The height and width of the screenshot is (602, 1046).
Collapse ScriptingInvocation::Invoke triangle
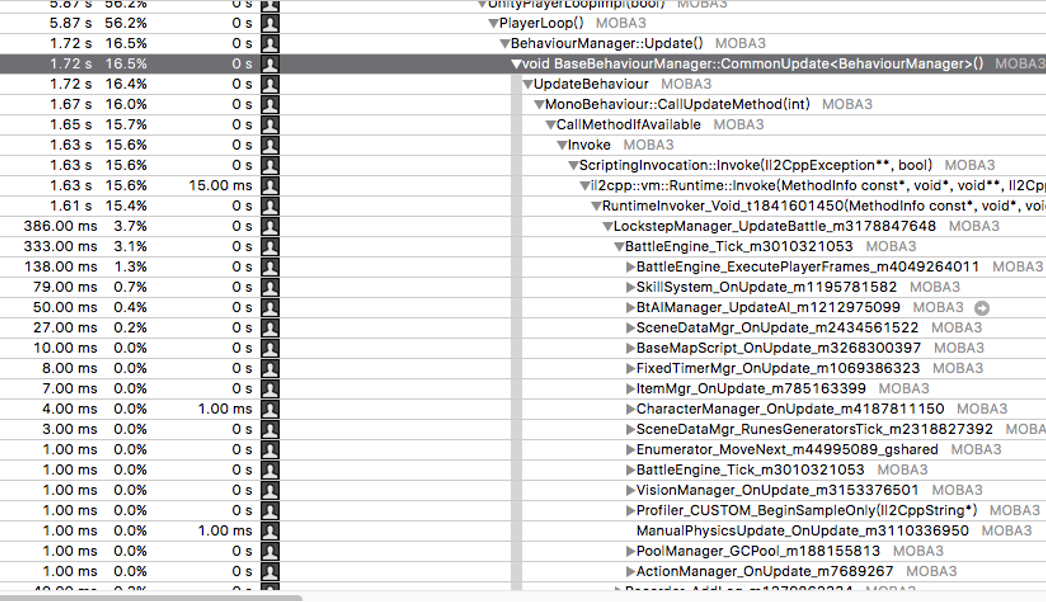[x=573, y=166]
